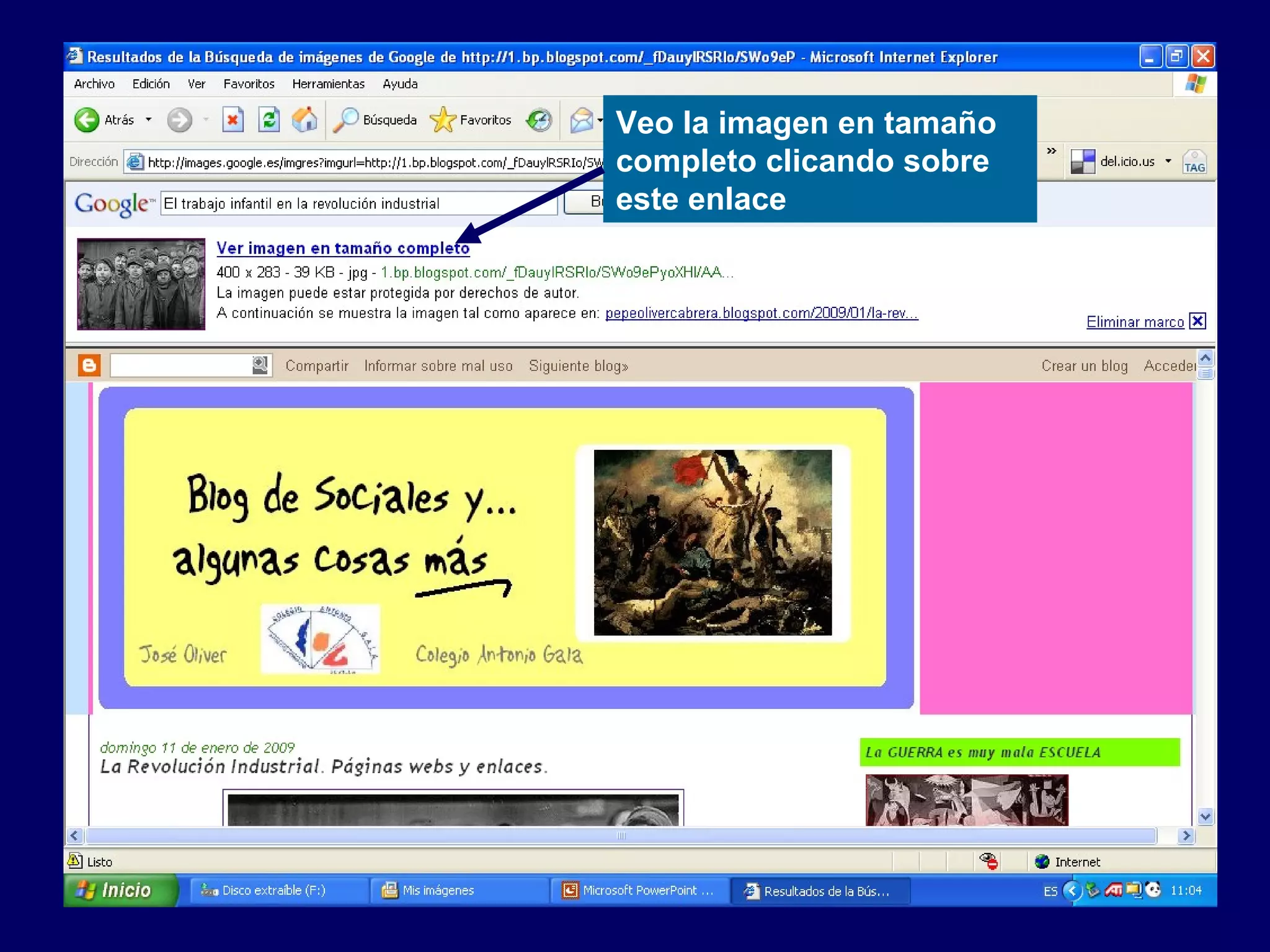
Task: Open the Favoritos star toolbar button
Action: [471, 120]
